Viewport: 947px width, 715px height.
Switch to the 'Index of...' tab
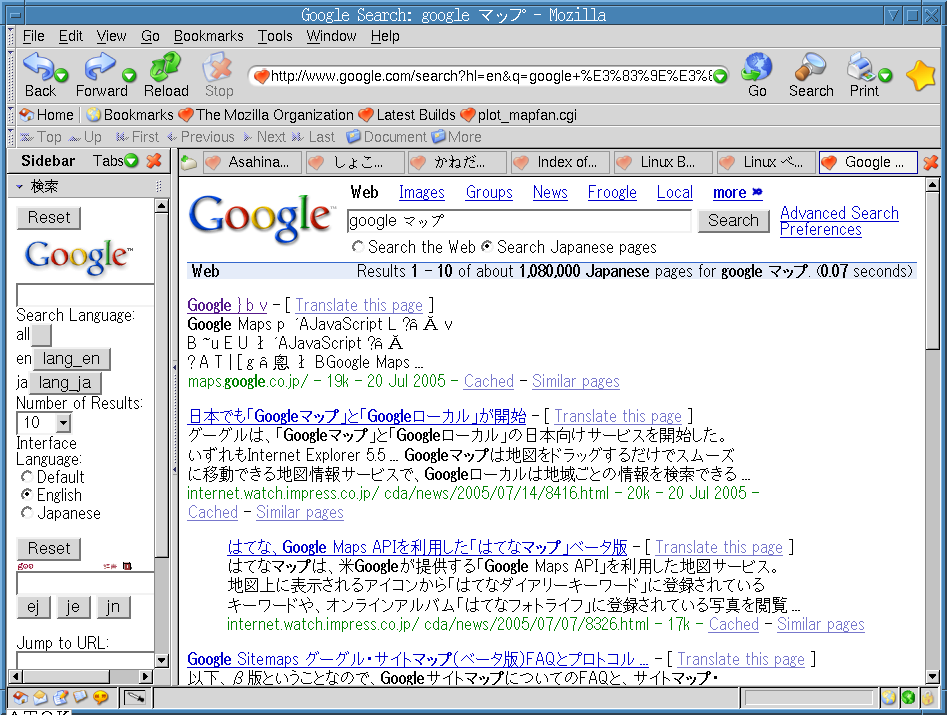coord(560,162)
